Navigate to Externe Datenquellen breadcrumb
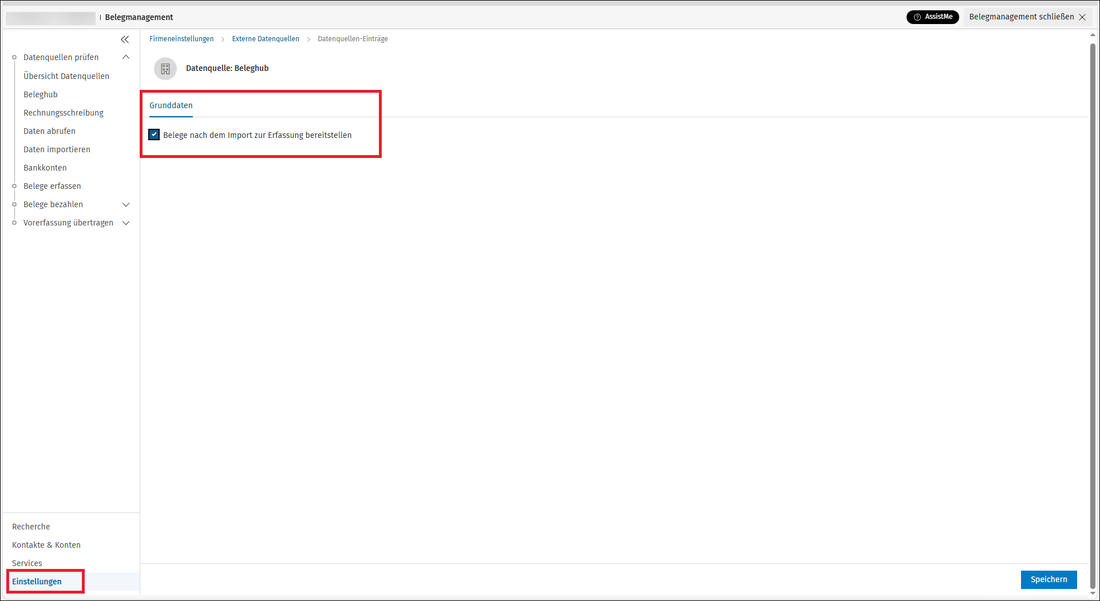Screen dimensions: 1100x601 (265, 39)
